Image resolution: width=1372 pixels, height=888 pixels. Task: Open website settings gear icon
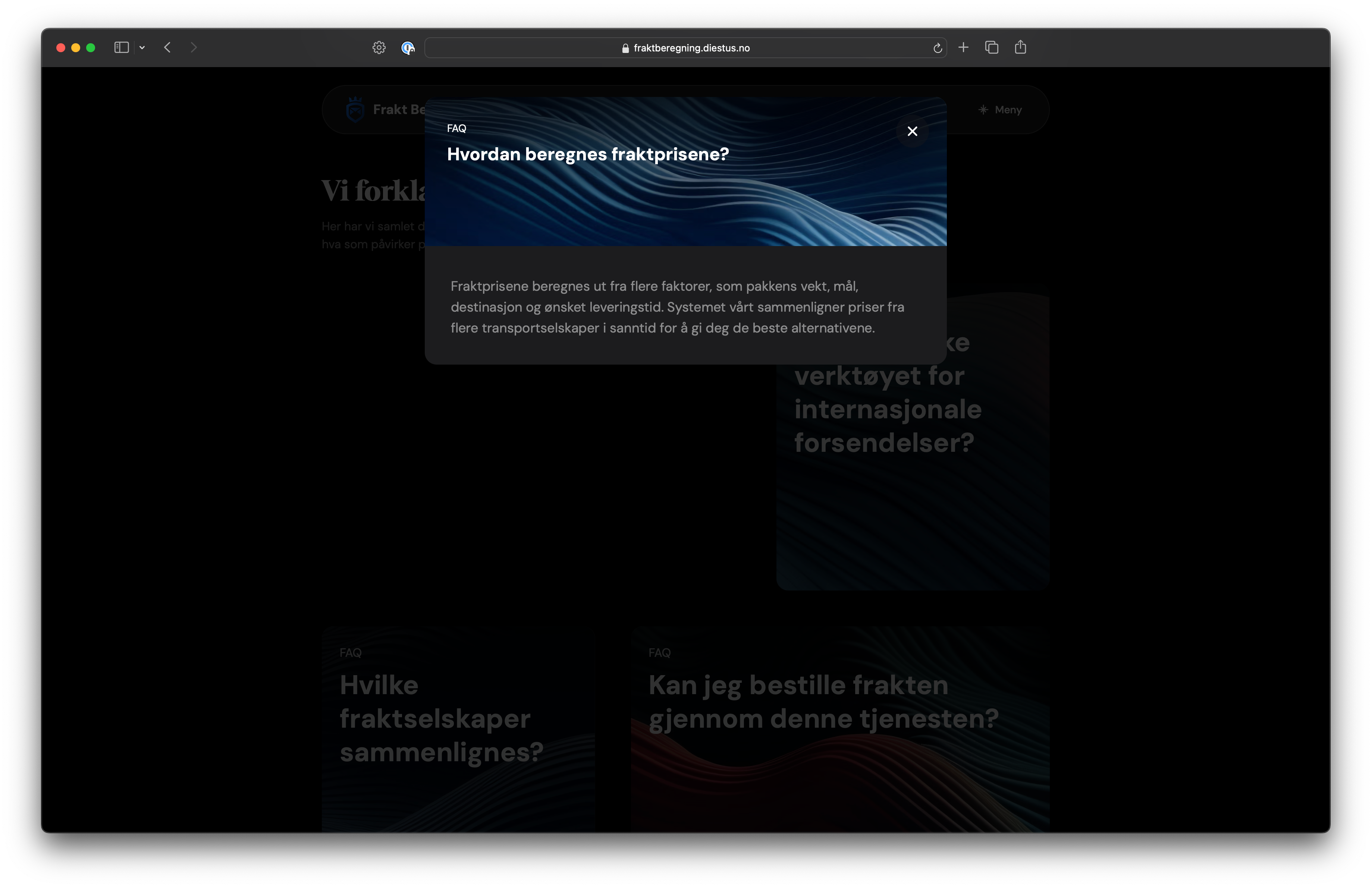point(379,48)
